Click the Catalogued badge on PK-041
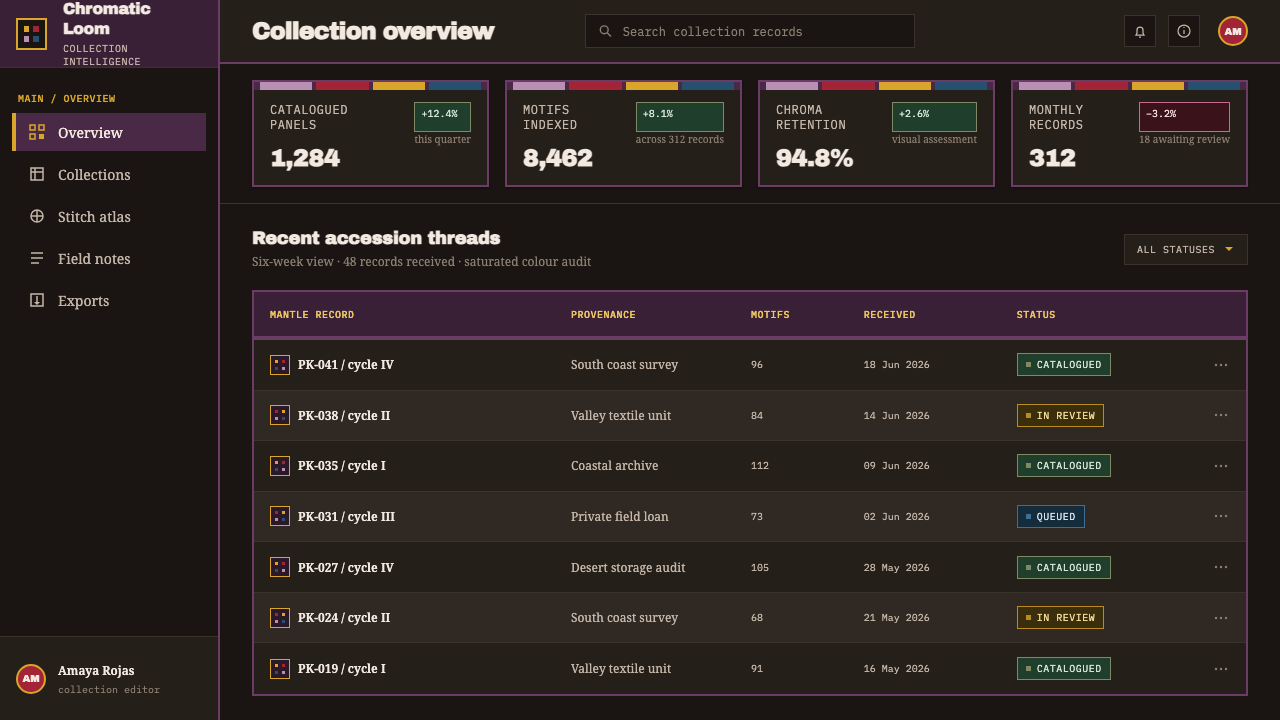The height and width of the screenshot is (720, 1280). (1064, 365)
